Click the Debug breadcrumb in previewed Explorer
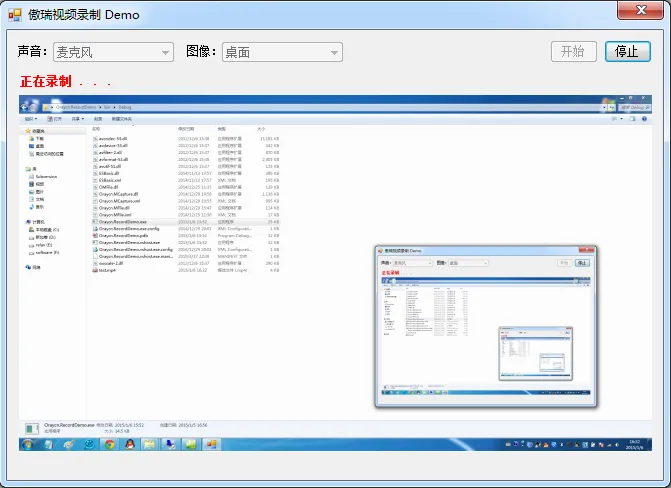Image resolution: width=671 pixels, height=488 pixels. pos(125,107)
